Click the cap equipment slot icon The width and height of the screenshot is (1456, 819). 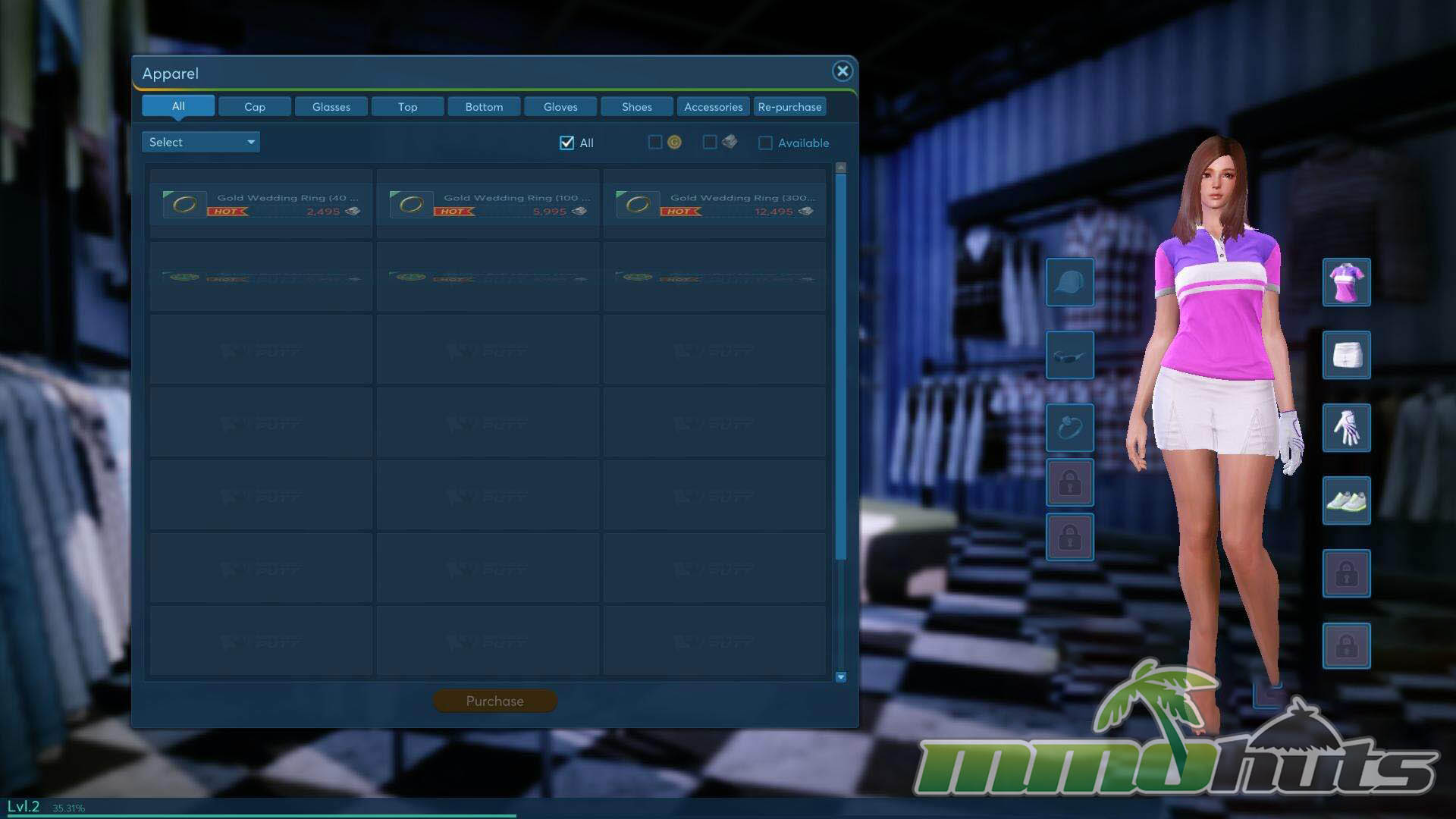(x=1069, y=282)
